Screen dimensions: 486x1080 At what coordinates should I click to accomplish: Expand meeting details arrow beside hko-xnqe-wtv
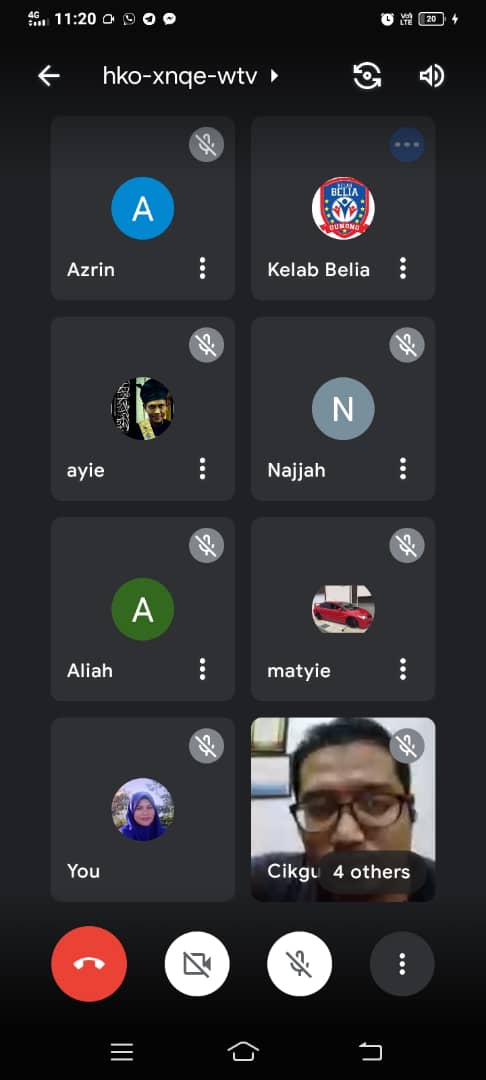pyautogui.click(x=274, y=76)
